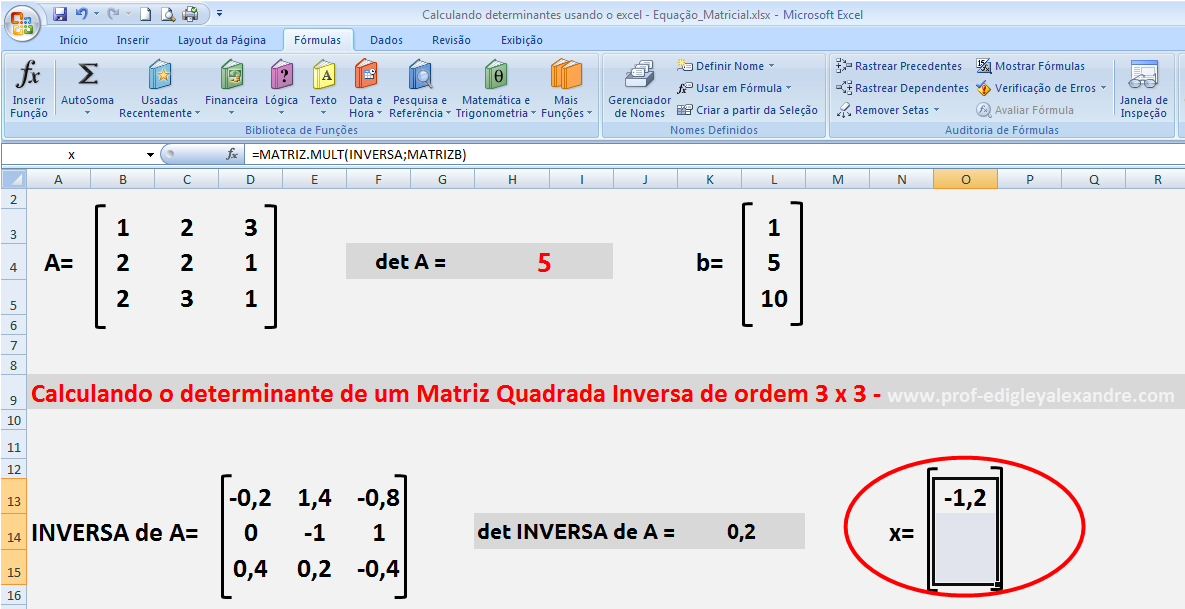Select the Texto functions icon
The width and height of the screenshot is (1185, 609).
click(323, 88)
